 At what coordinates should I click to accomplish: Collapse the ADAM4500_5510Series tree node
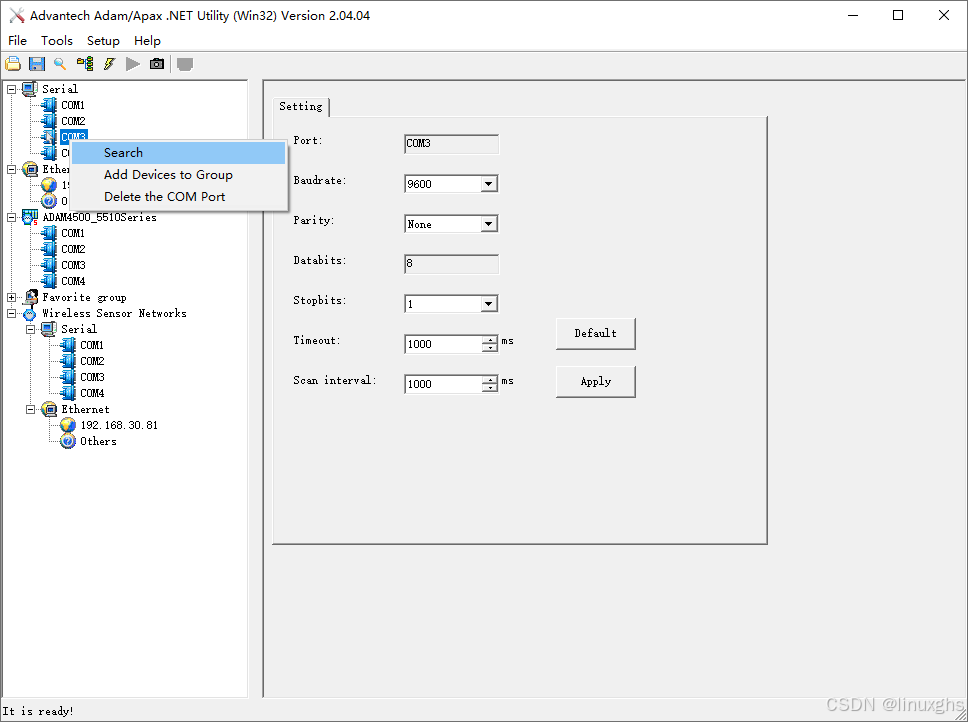pyautogui.click(x=11, y=218)
